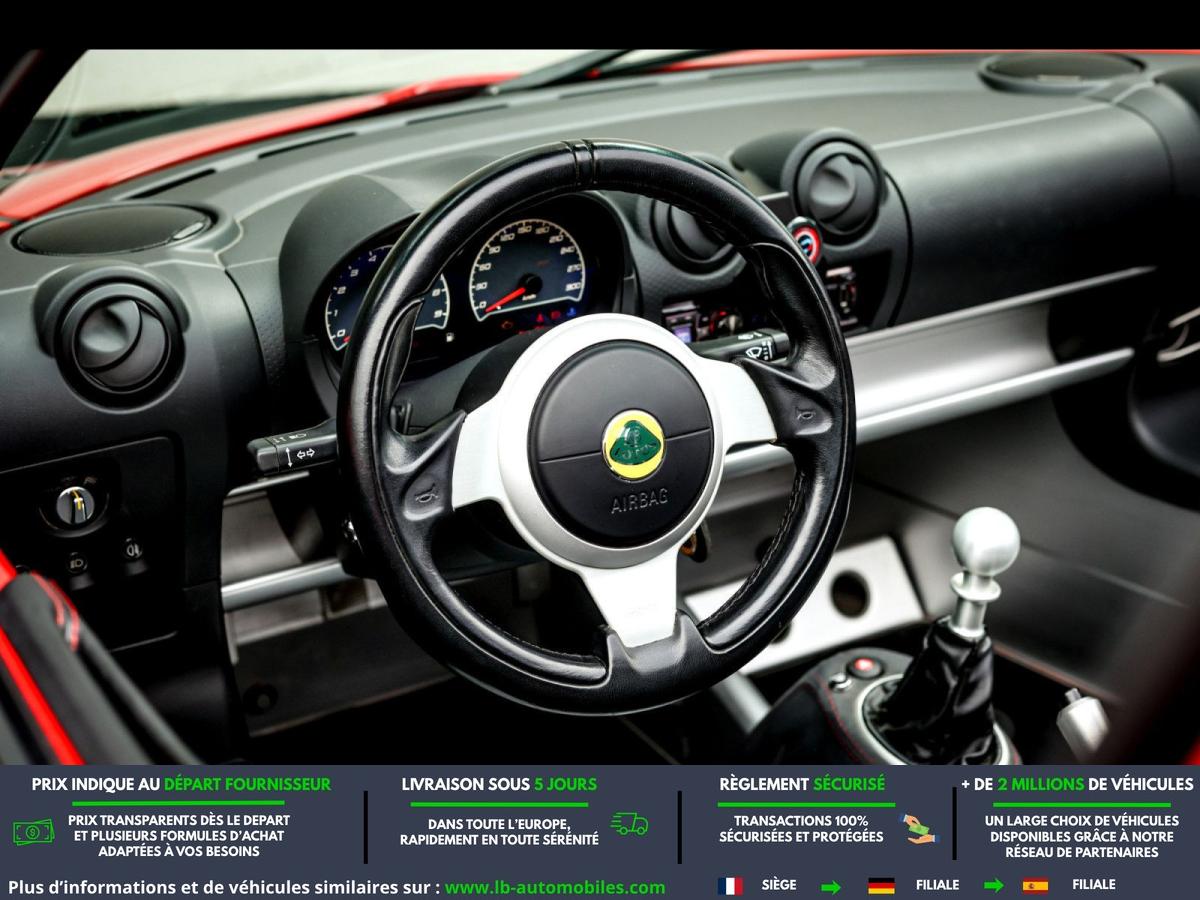Click the green arrow after 'SIÈGE'
The width and height of the screenshot is (1200, 900).
pyautogui.click(x=831, y=886)
